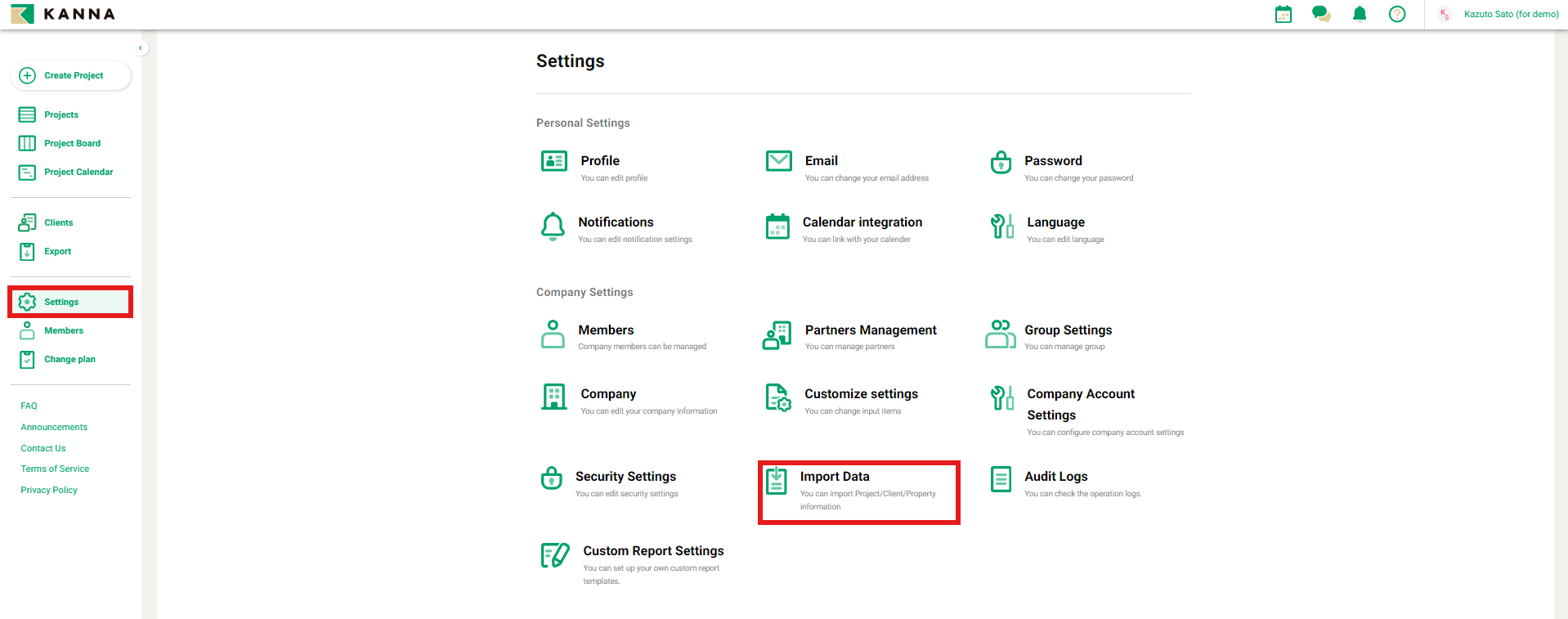Open the help question mark icon
The height and width of the screenshot is (619, 1568).
tap(1397, 14)
